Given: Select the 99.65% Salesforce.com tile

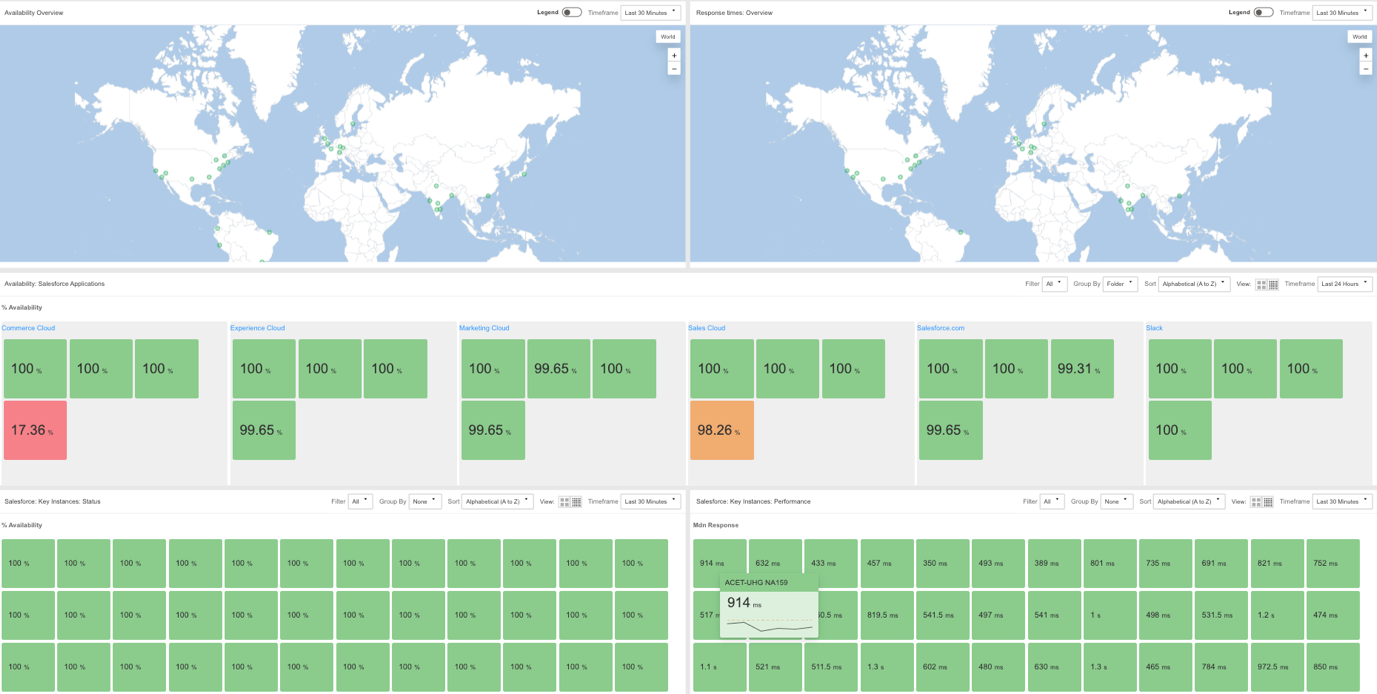Looking at the screenshot, I should (951, 430).
